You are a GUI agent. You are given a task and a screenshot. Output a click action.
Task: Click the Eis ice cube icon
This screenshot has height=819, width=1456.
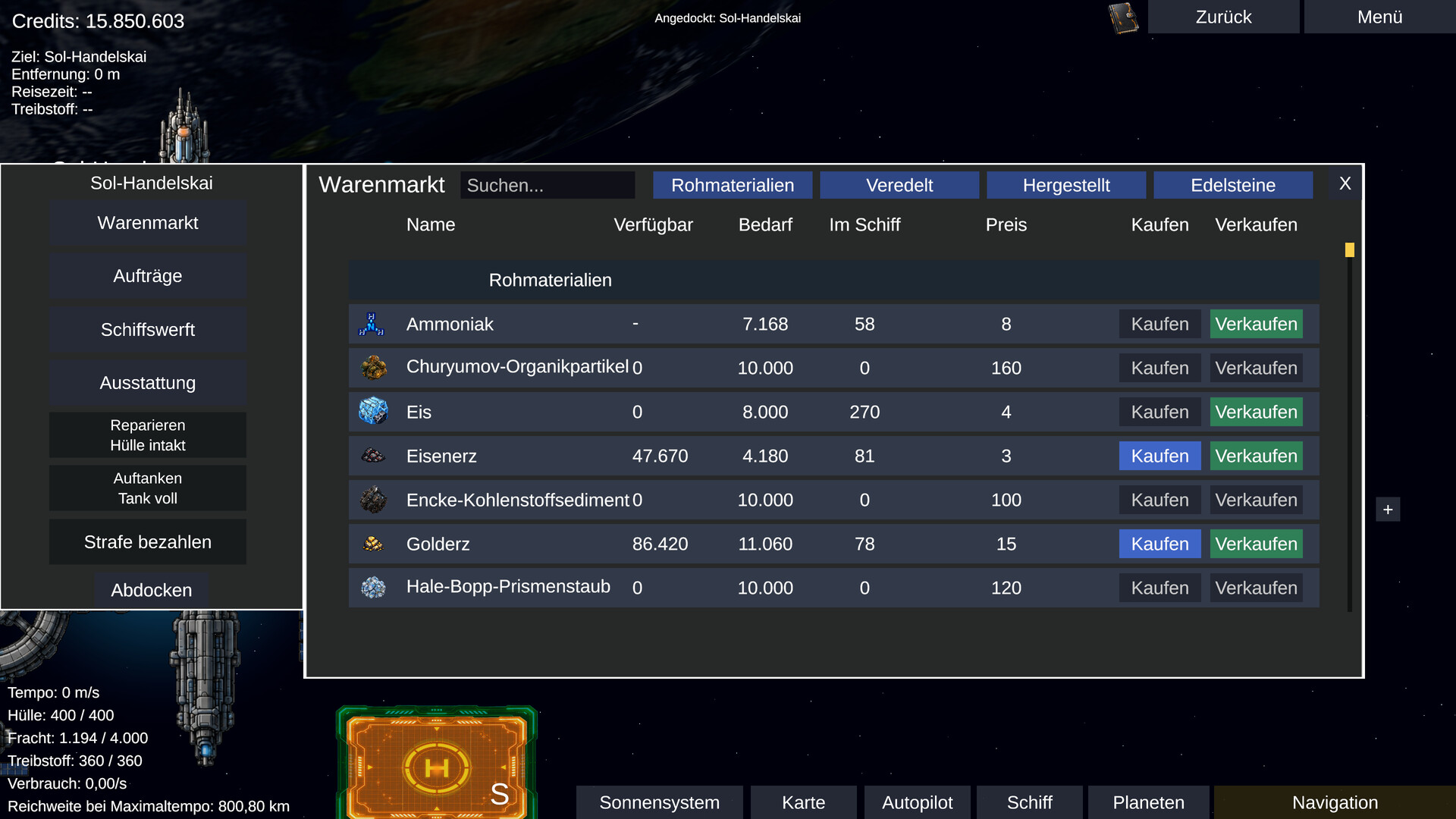[x=373, y=412]
